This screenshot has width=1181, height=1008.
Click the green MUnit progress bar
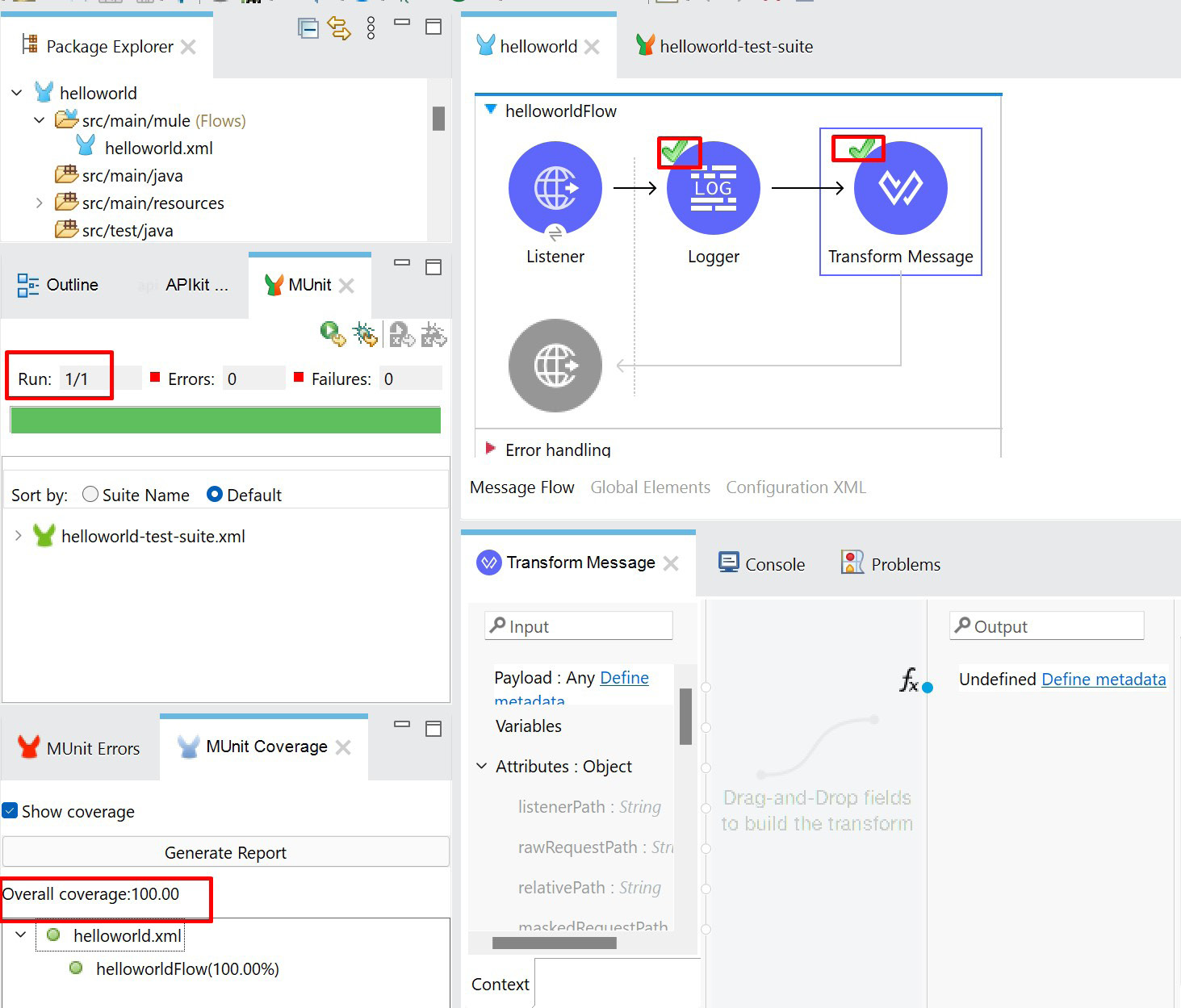pyautogui.click(x=225, y=420)
